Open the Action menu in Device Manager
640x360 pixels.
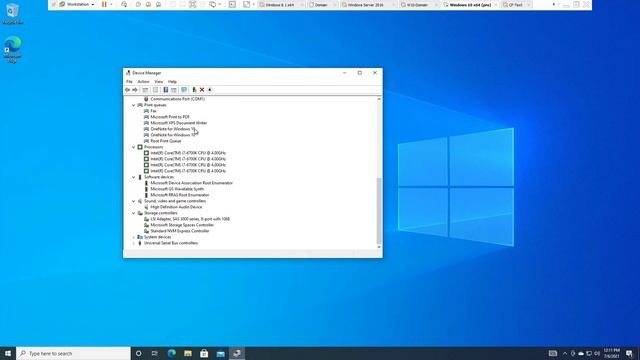tap(143, 82)
